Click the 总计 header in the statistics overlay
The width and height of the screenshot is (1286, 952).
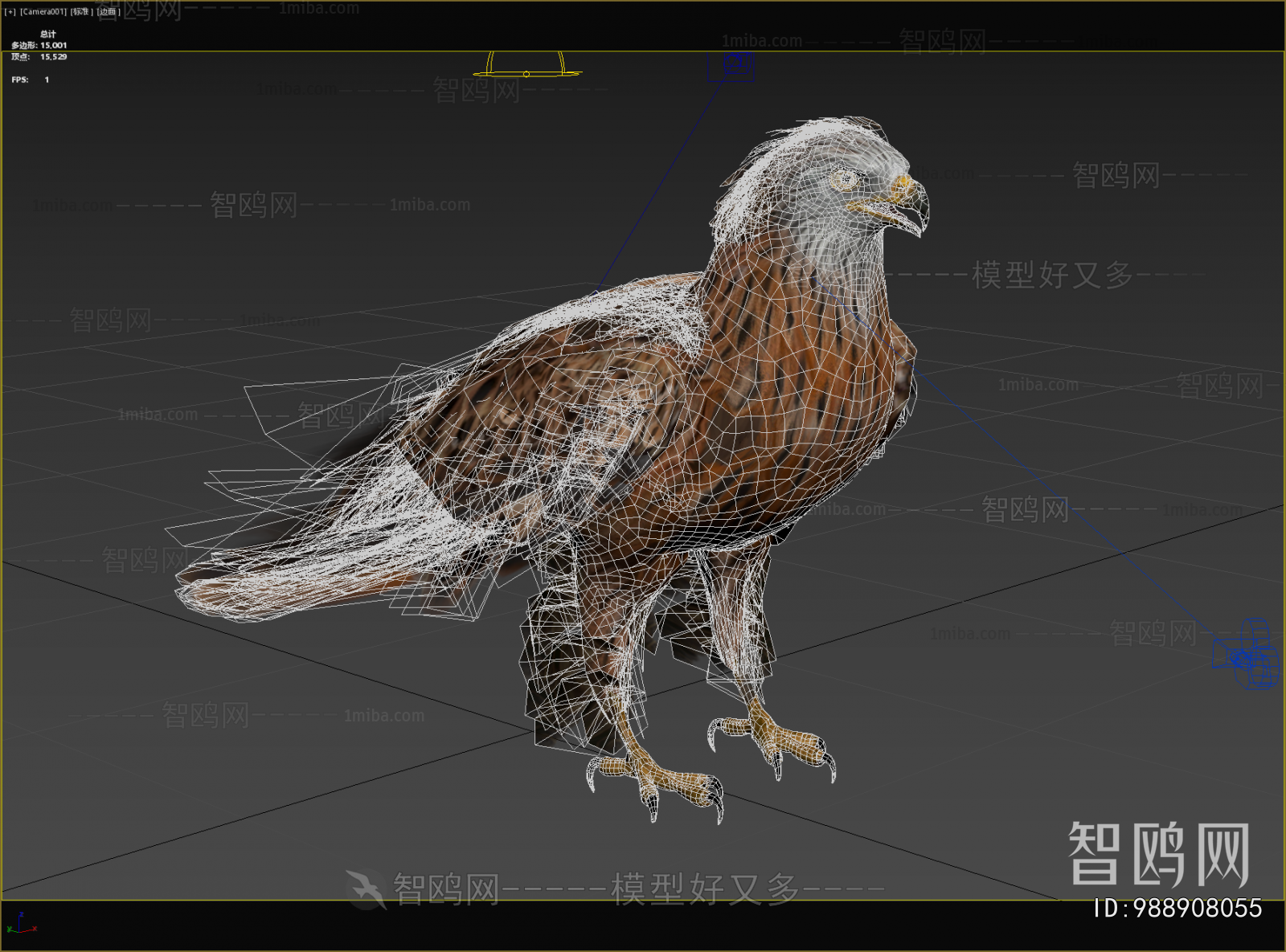(x=47, y=34)
